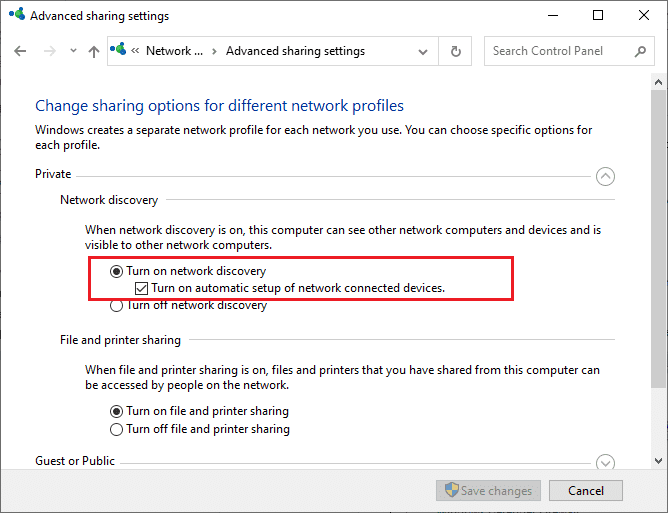Click the up one level arrow
The width and height of the screenshot is (668, 513).
click(x=94, y=52)
